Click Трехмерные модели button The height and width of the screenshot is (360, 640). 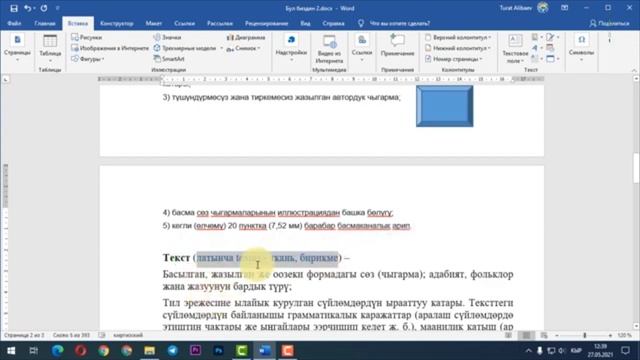tap(184, 48)
